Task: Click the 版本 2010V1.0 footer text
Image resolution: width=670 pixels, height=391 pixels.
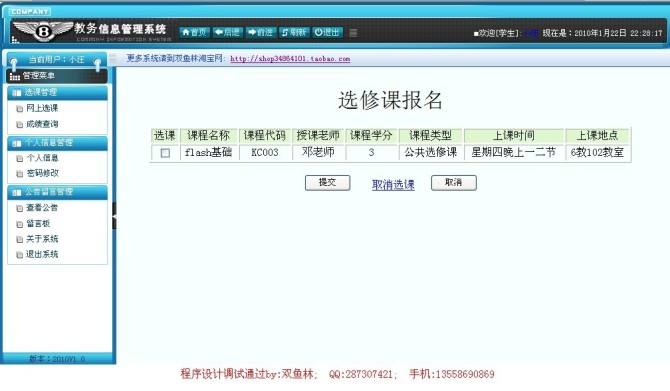Action: [57, 359]
